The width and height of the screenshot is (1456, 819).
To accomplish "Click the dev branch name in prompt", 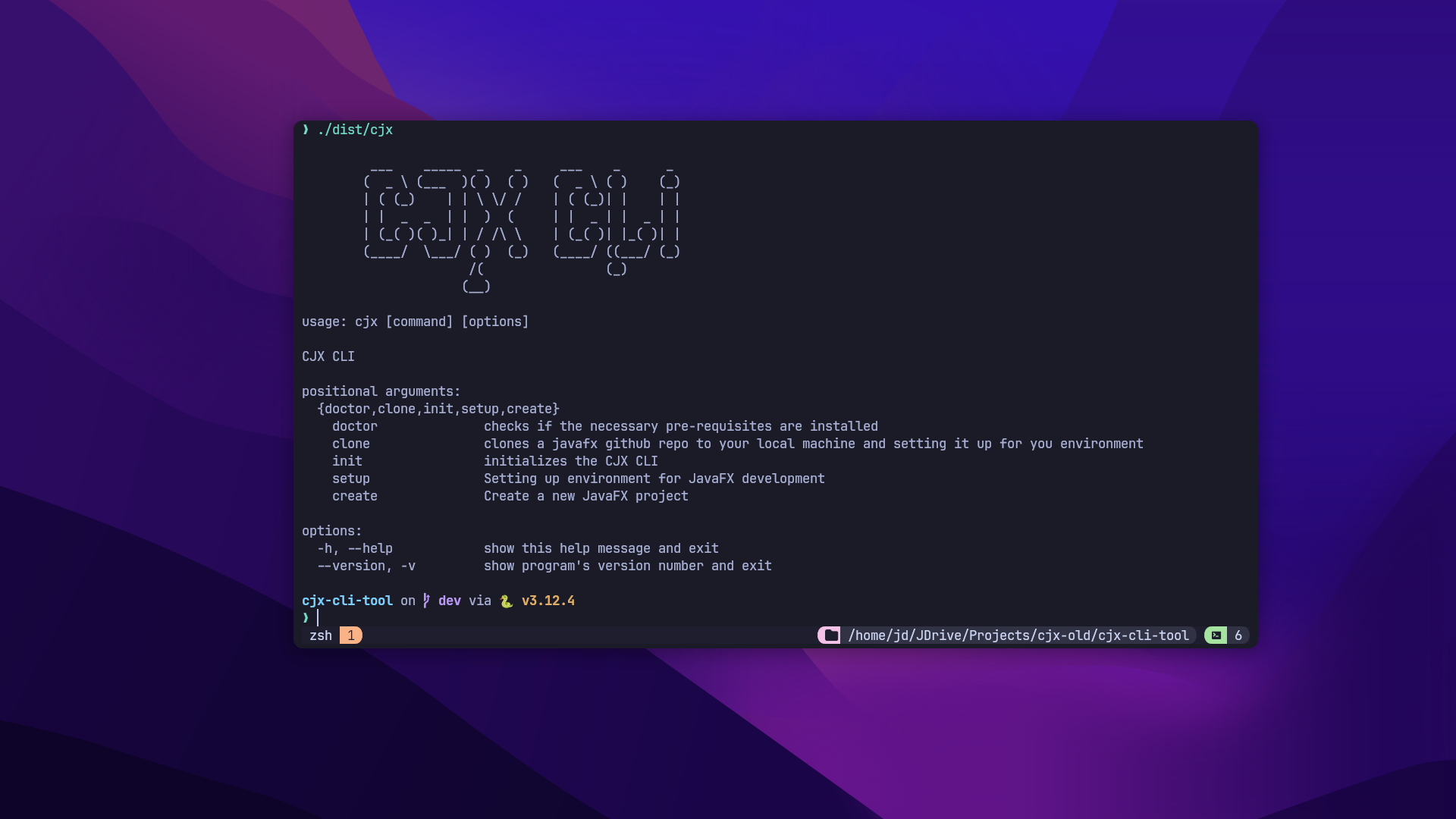I will pyautogui.click(x=450, y=601).
